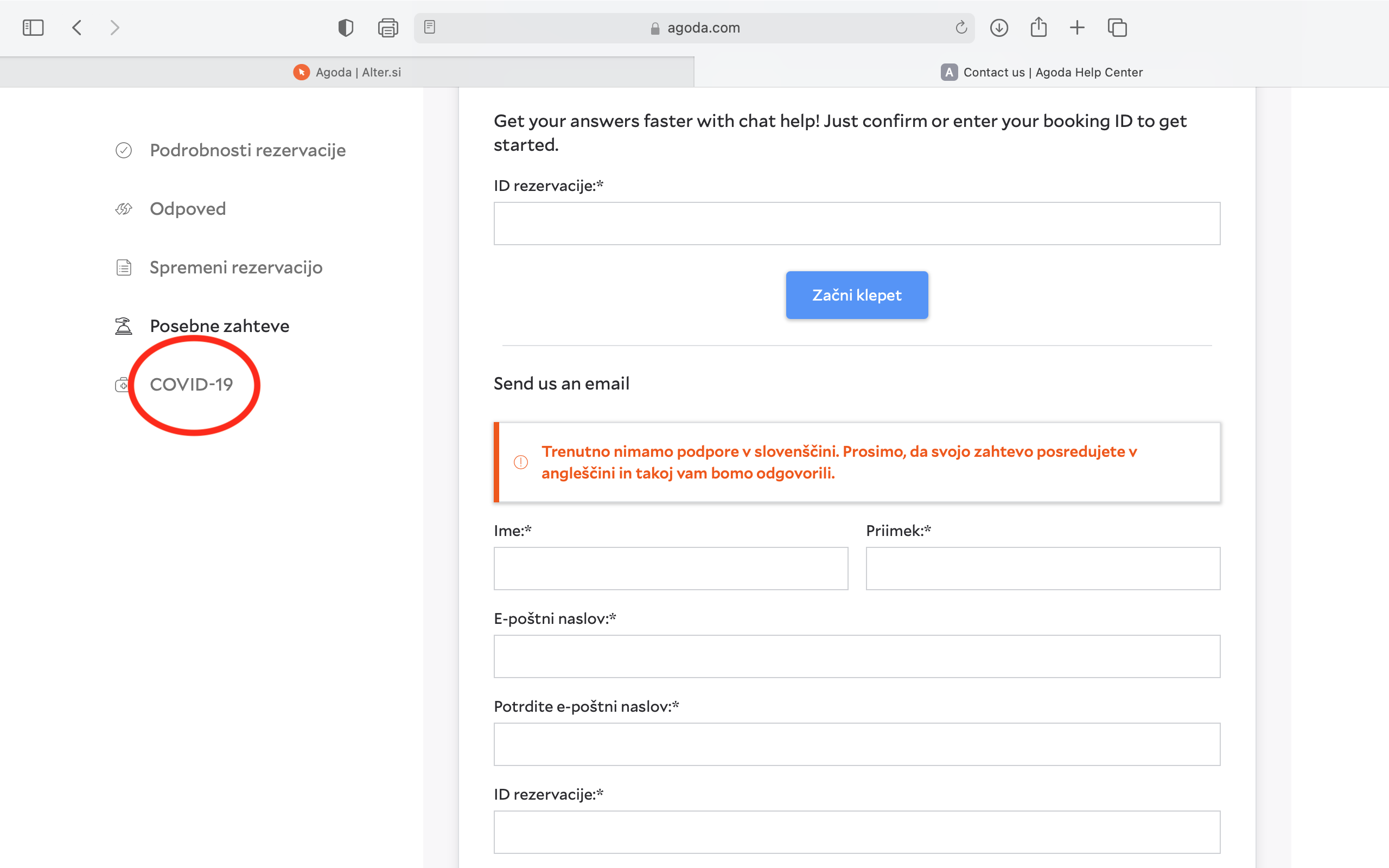Switch to the Agoda | Alter.si tab
This screenshot has width=1389, height=868.
pos(347,72)
